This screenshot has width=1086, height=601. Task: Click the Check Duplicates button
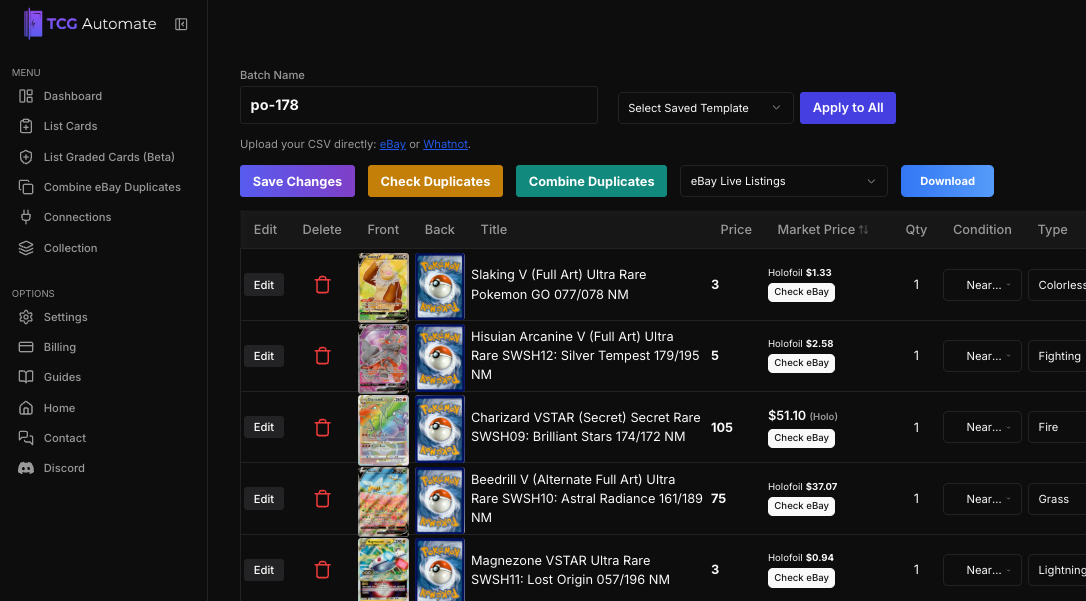point(435,181)
